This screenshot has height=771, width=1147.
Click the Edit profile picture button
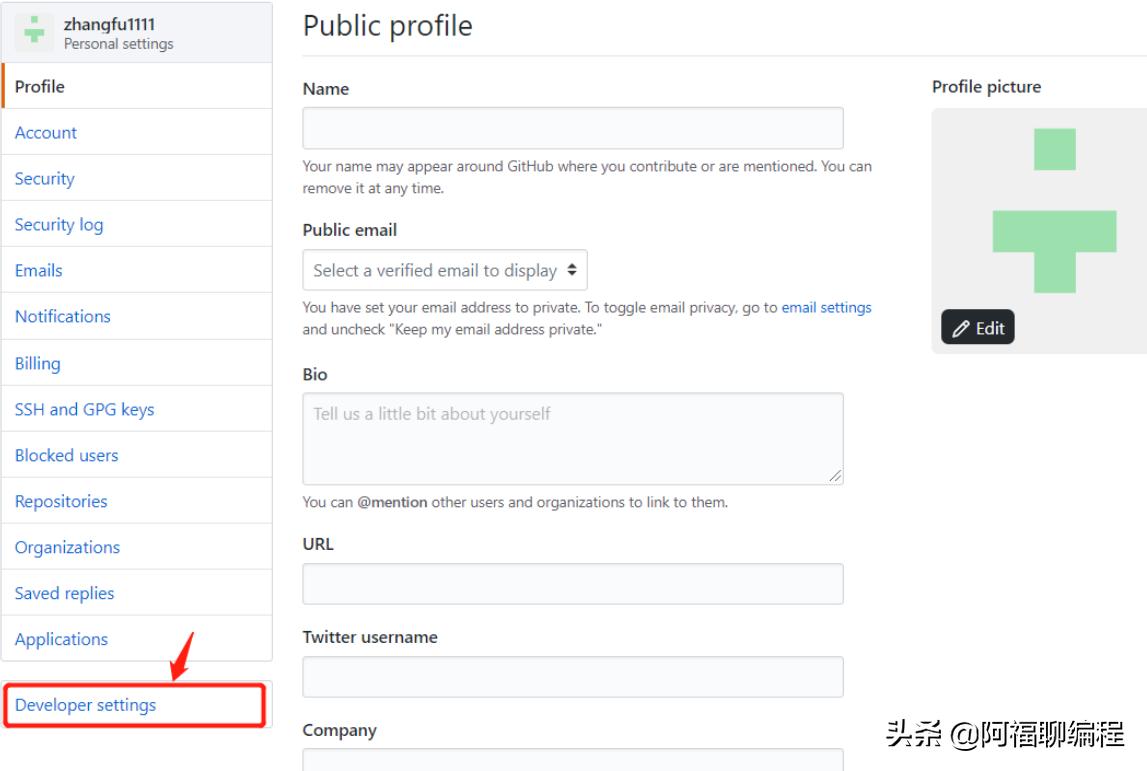[978, 328]
